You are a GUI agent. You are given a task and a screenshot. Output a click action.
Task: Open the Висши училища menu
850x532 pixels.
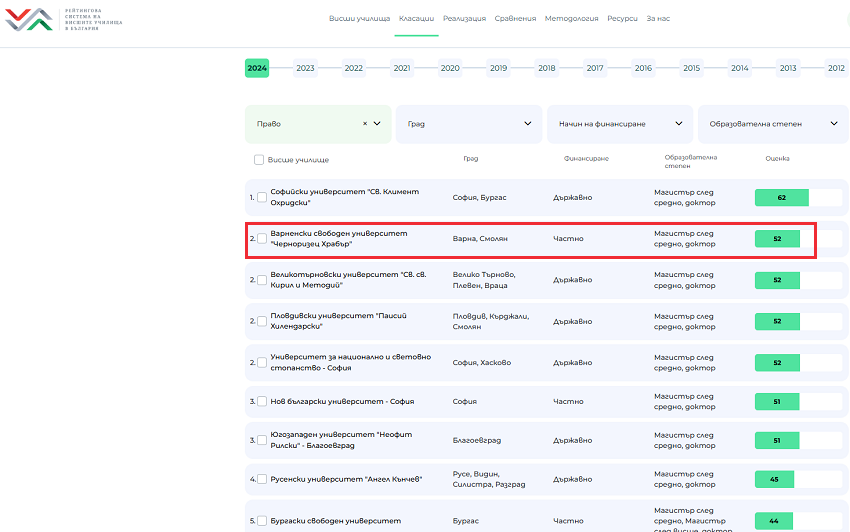click(359, 18)
